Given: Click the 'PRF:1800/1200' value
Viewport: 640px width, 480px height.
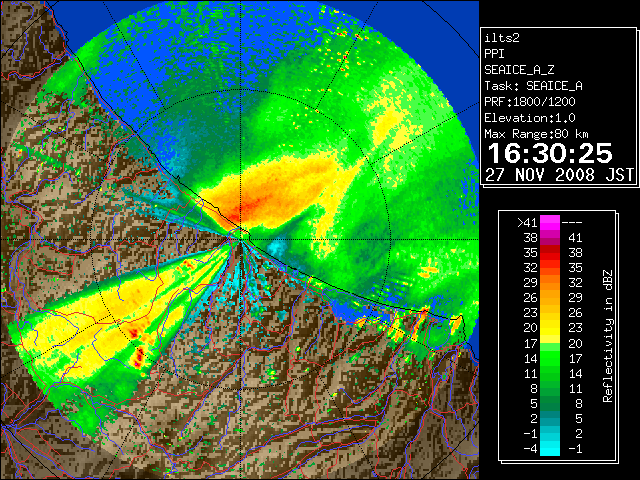Looking at the screenshot, I should (x=530, y=102).
